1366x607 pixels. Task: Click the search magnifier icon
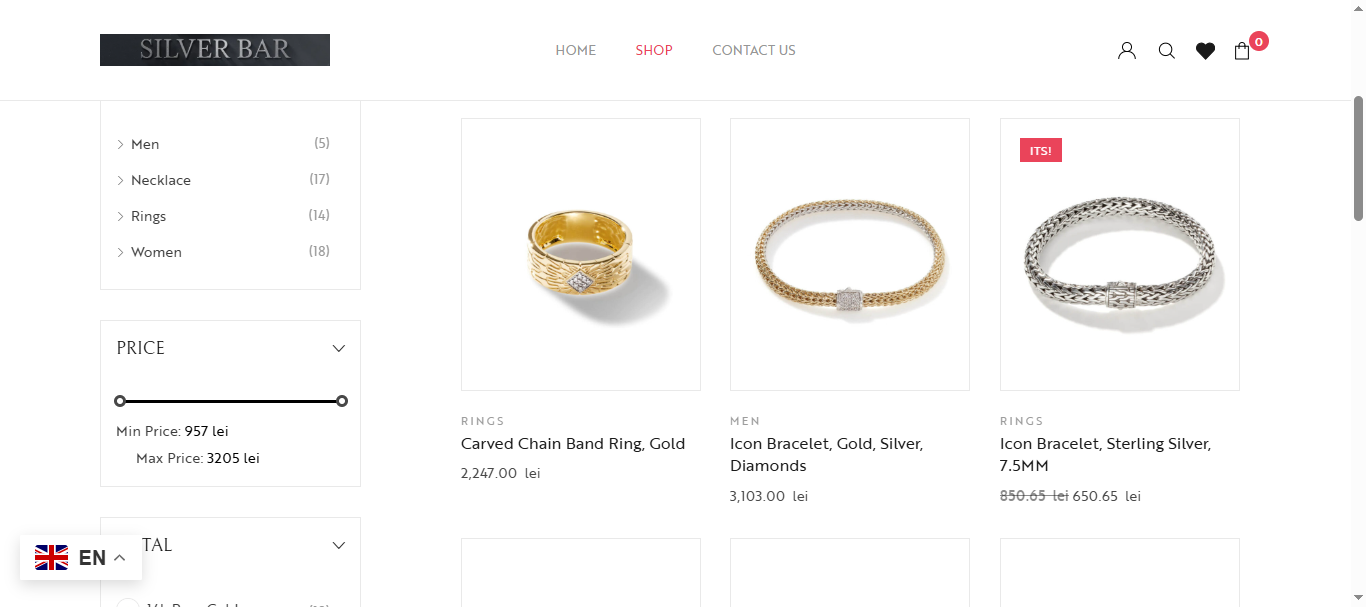pyautogui.click(x=1166, y=51)
